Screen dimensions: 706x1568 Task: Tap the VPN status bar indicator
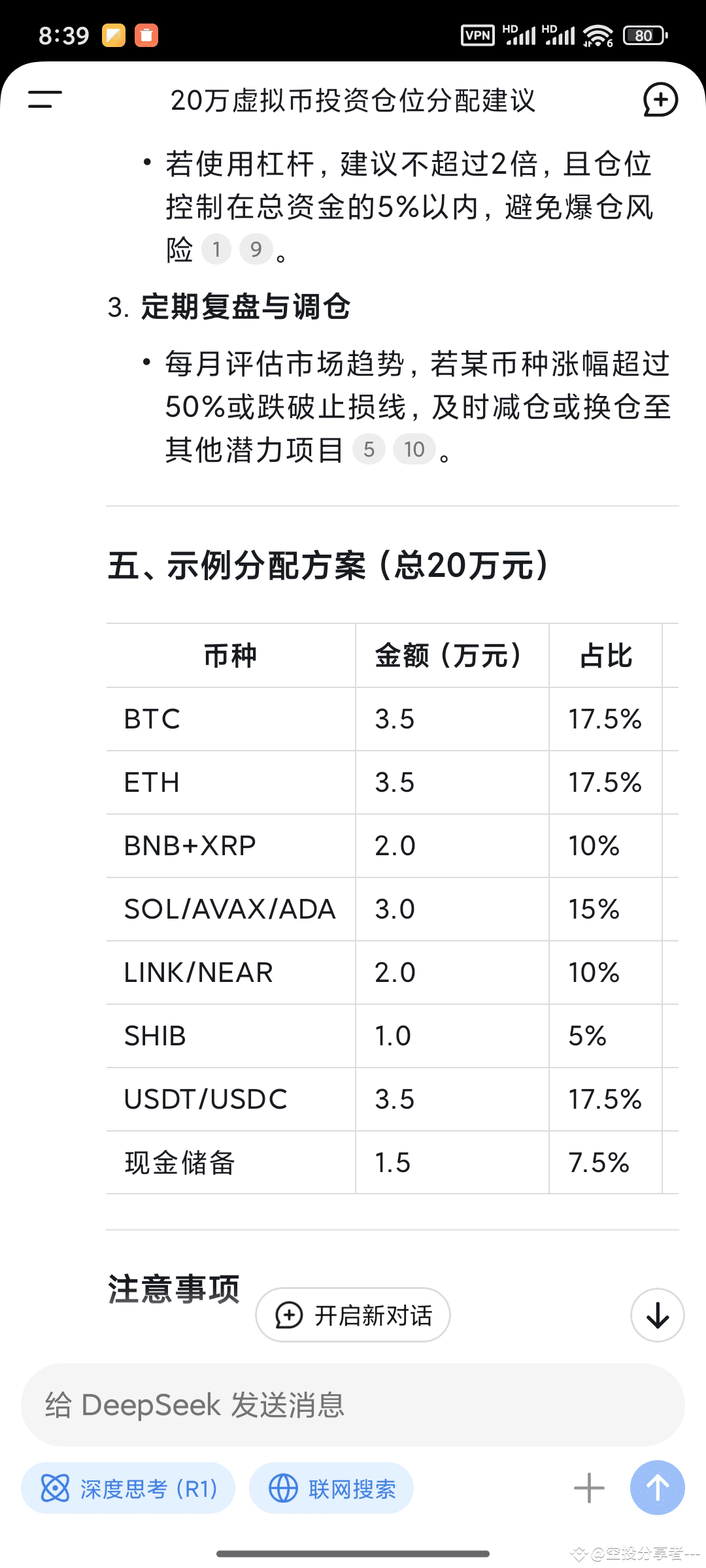478,35
